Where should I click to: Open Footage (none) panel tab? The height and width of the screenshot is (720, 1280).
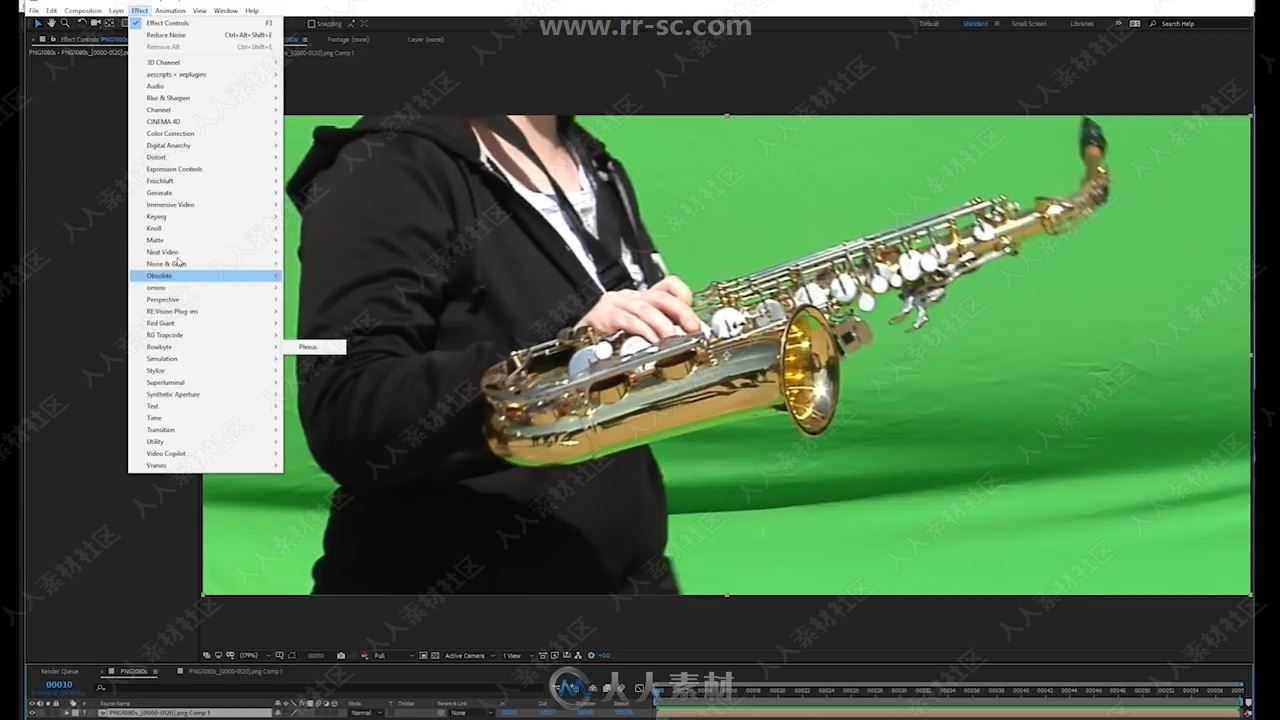click(348, 39)
